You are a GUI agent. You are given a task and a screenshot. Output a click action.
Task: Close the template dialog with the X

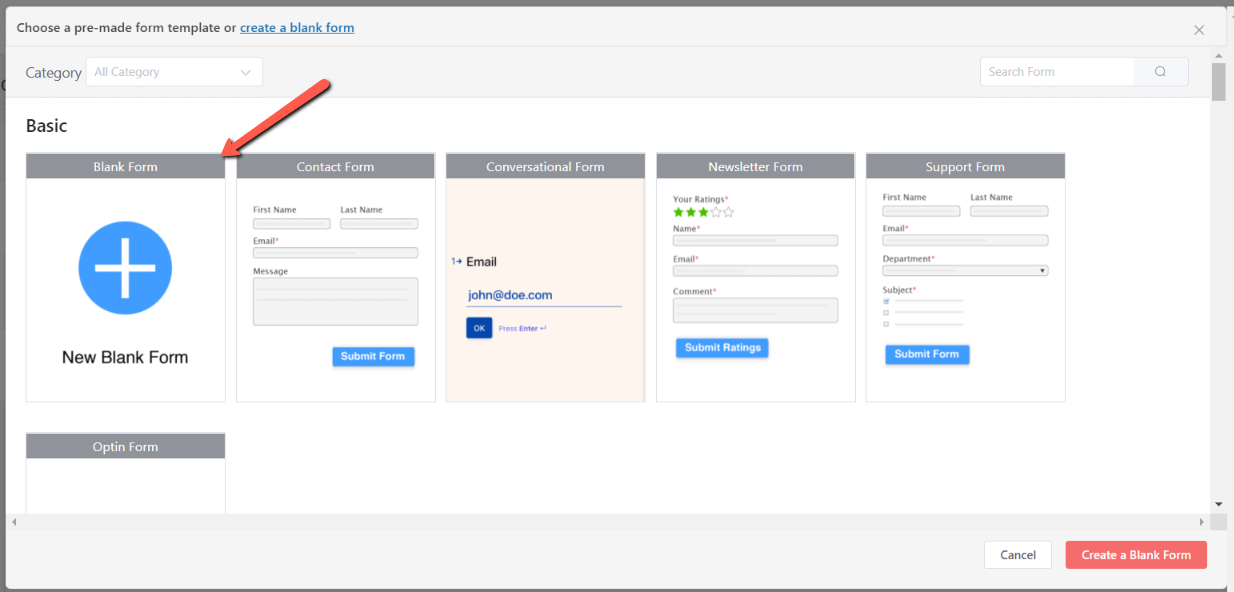[1199, 30]
